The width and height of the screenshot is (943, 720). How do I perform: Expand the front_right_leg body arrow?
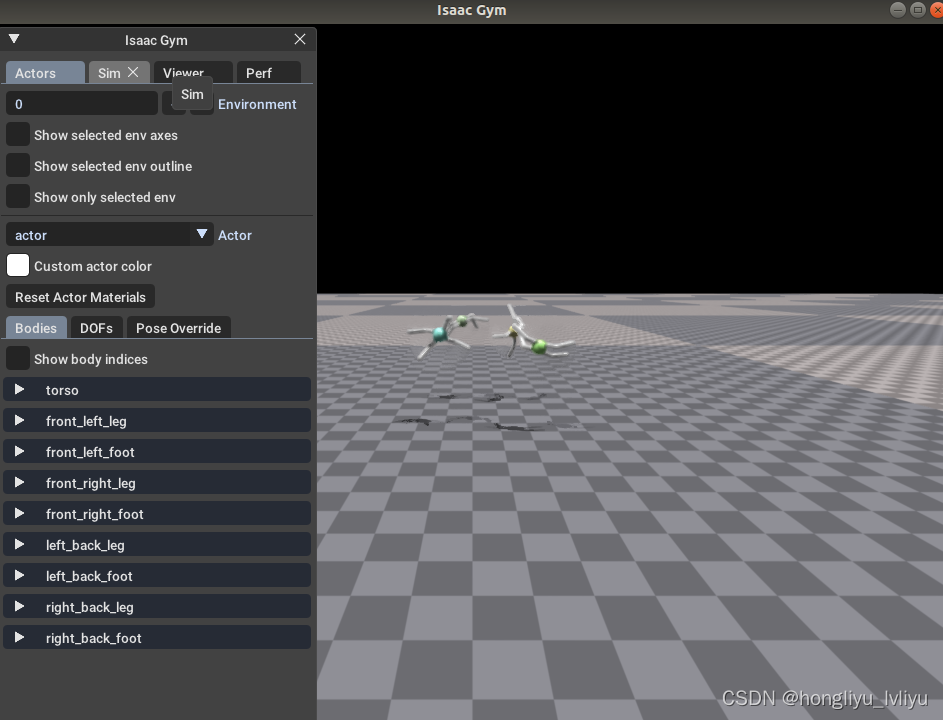[x=19, y=482]
